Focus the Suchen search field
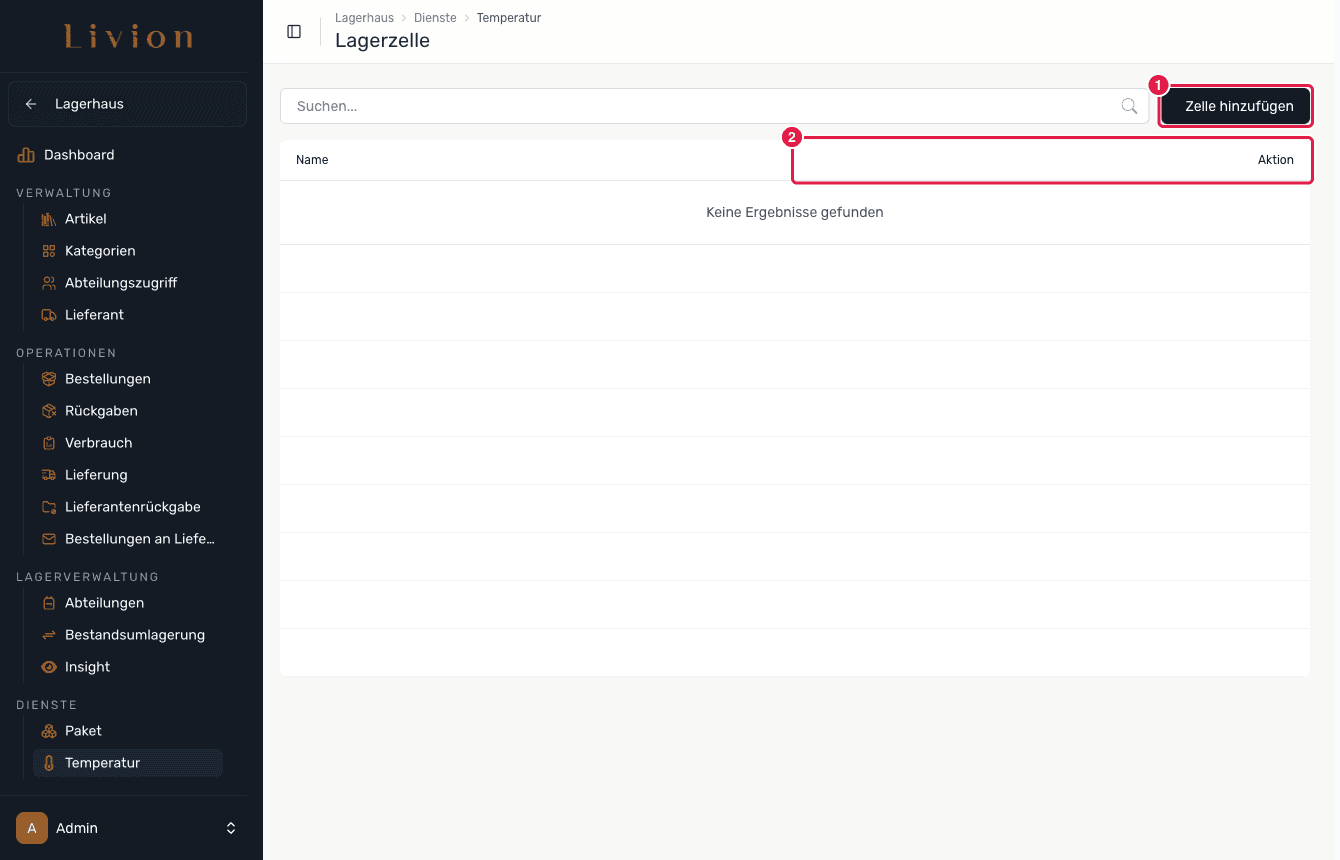Screen dimensions: 1340x860 [714, 106]
